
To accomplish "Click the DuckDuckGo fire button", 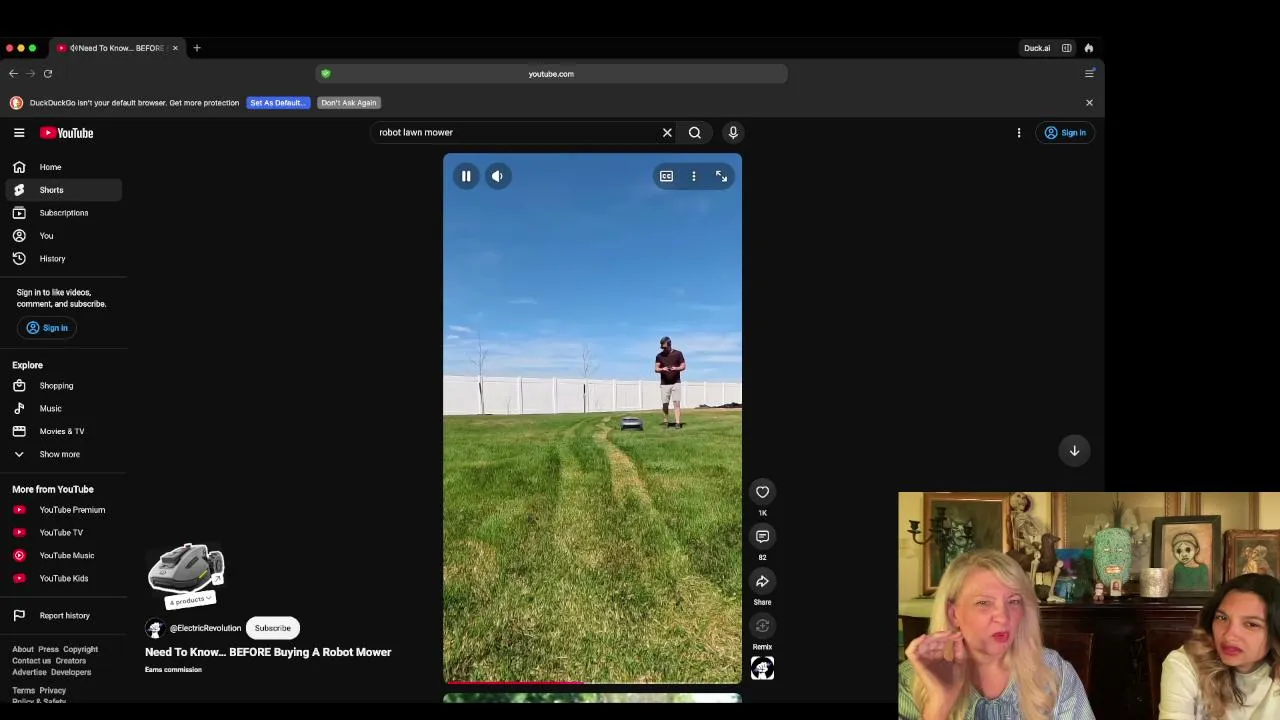I will coord(1089,48).
